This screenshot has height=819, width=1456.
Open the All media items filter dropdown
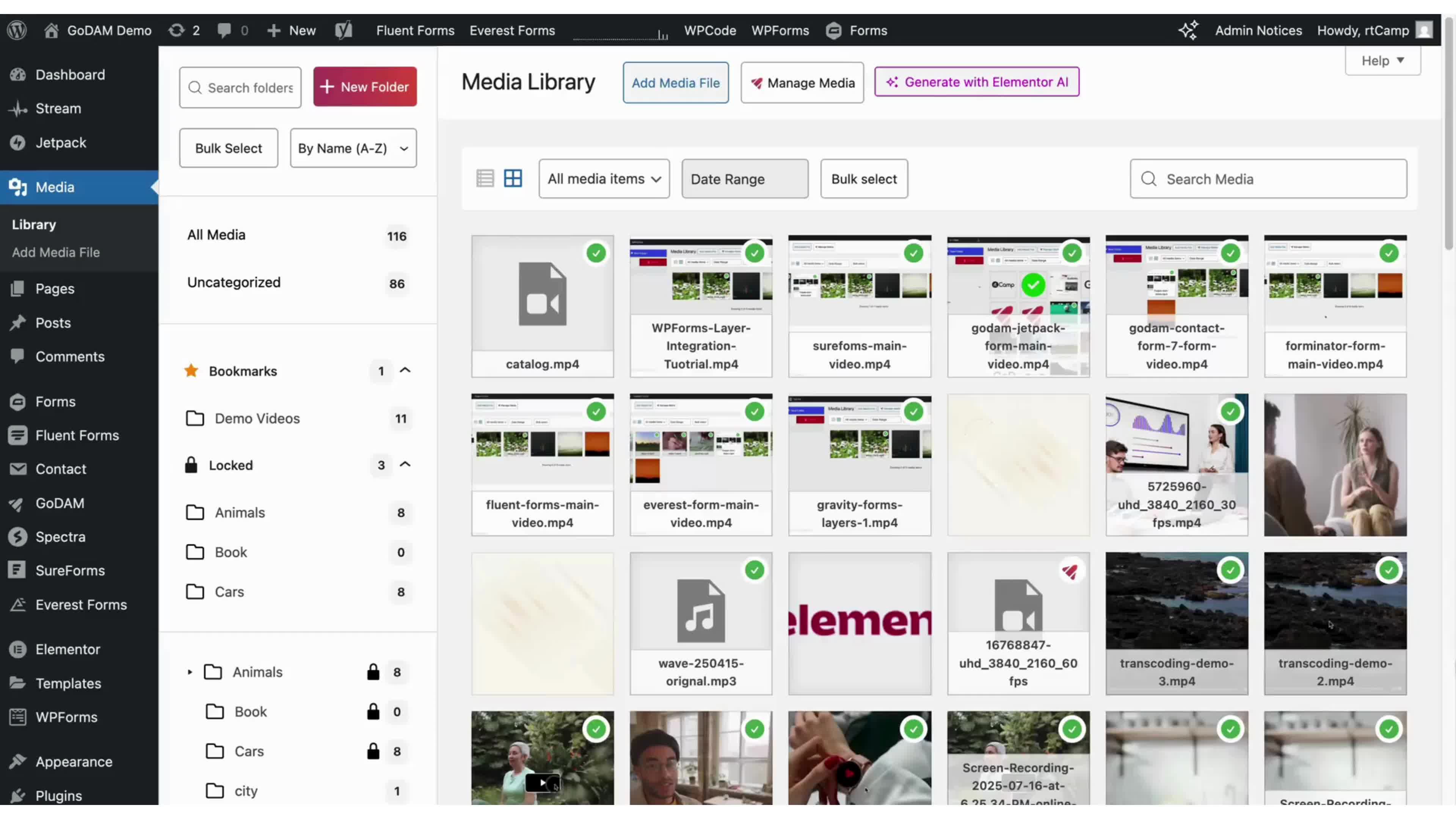[x=604, y=179]
